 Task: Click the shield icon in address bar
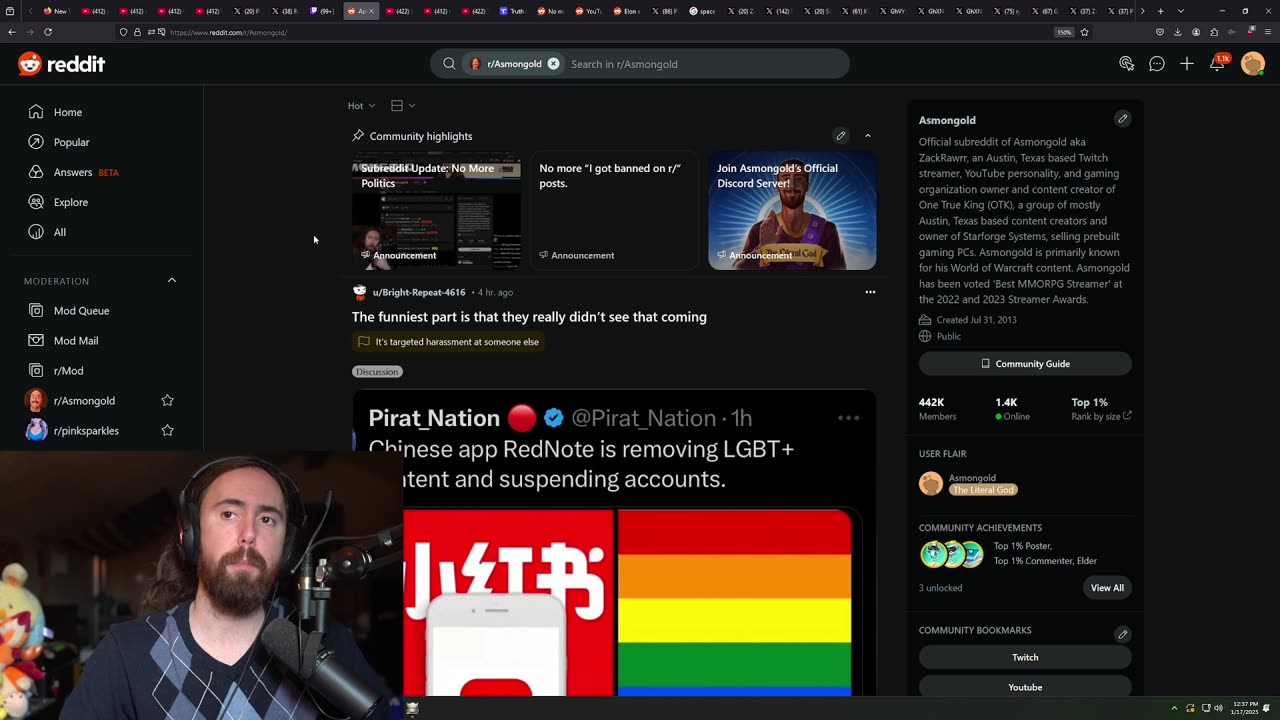(124, 32)
